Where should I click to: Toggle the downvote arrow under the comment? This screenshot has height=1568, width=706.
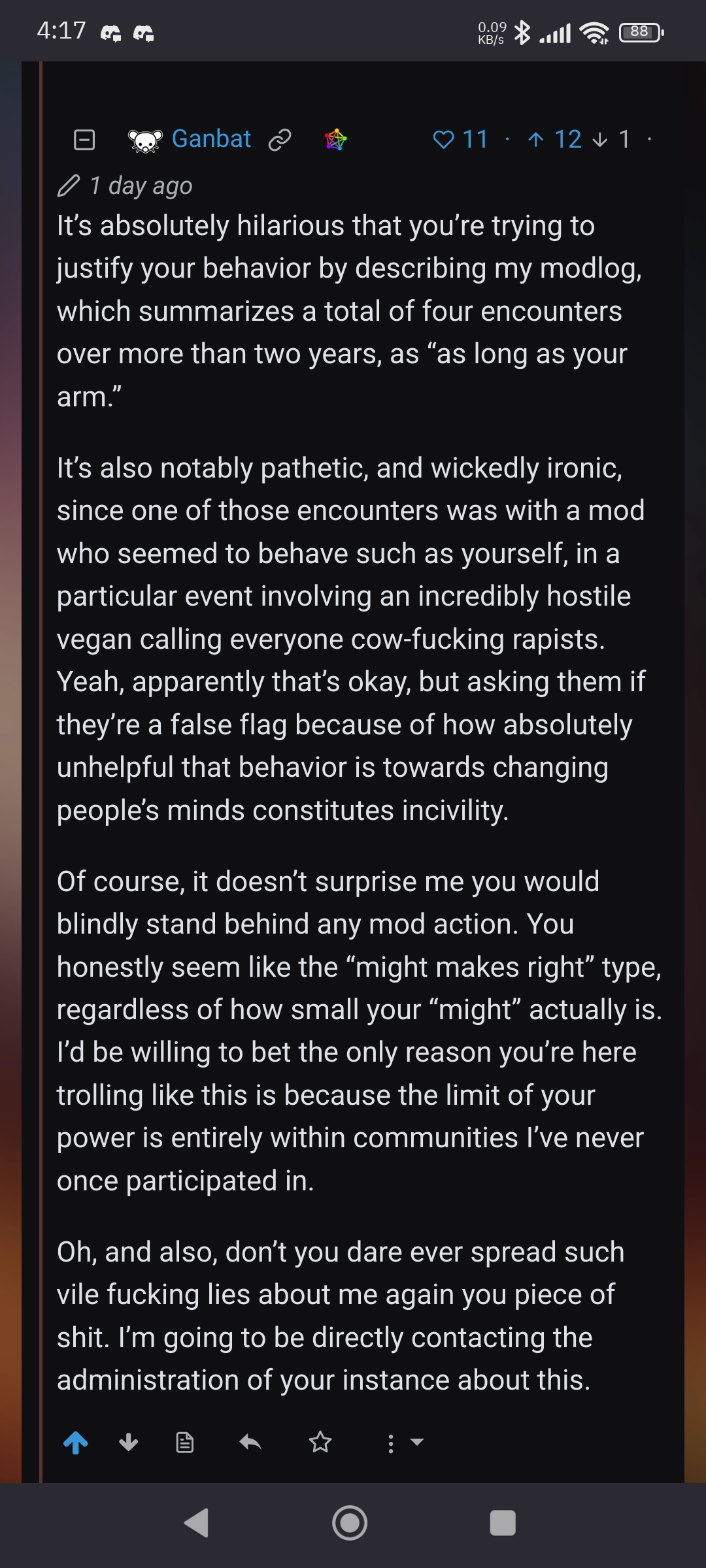(x=129, y=1442)
